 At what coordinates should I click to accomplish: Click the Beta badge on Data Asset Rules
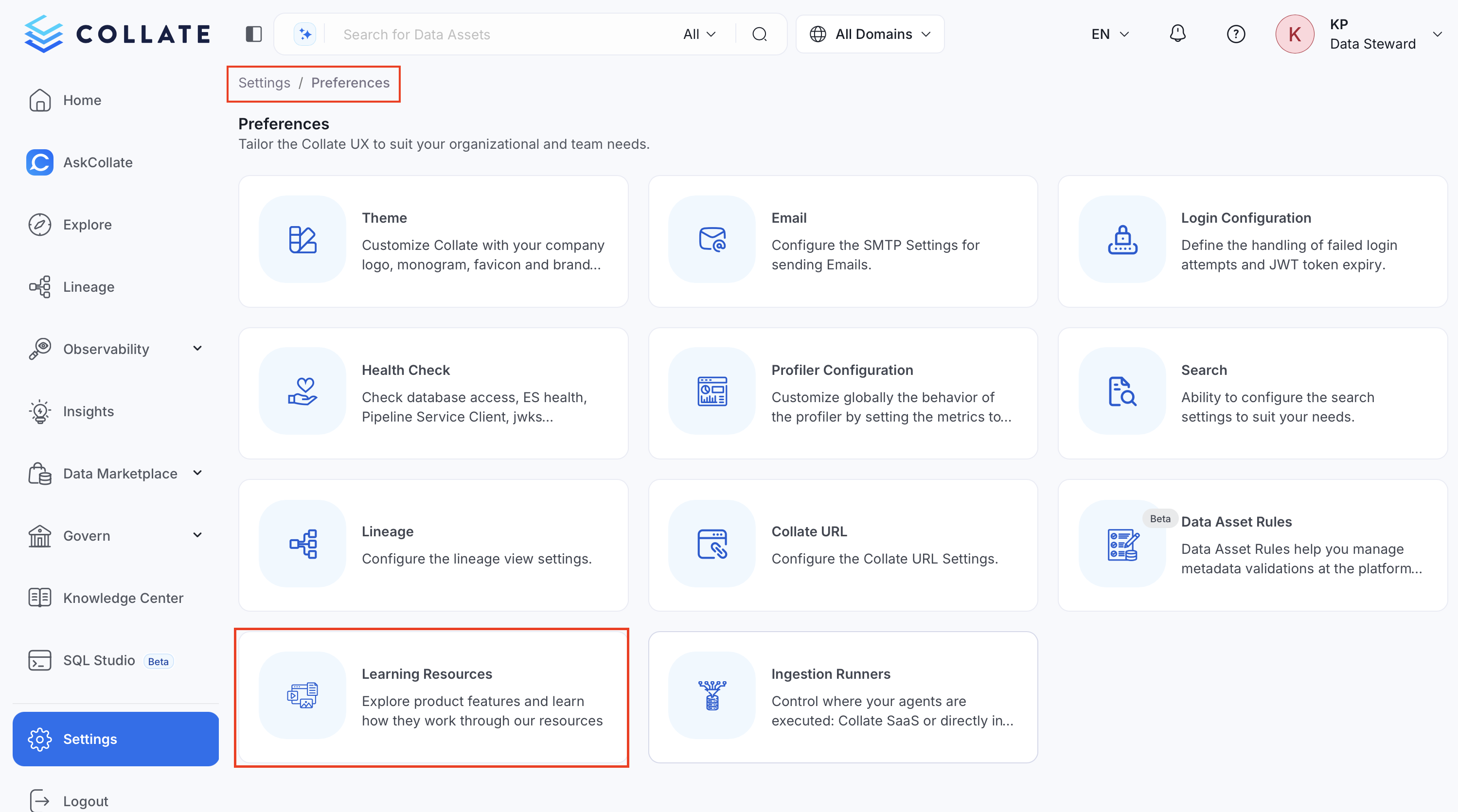pyautogui.click(x=1160, y=518)
